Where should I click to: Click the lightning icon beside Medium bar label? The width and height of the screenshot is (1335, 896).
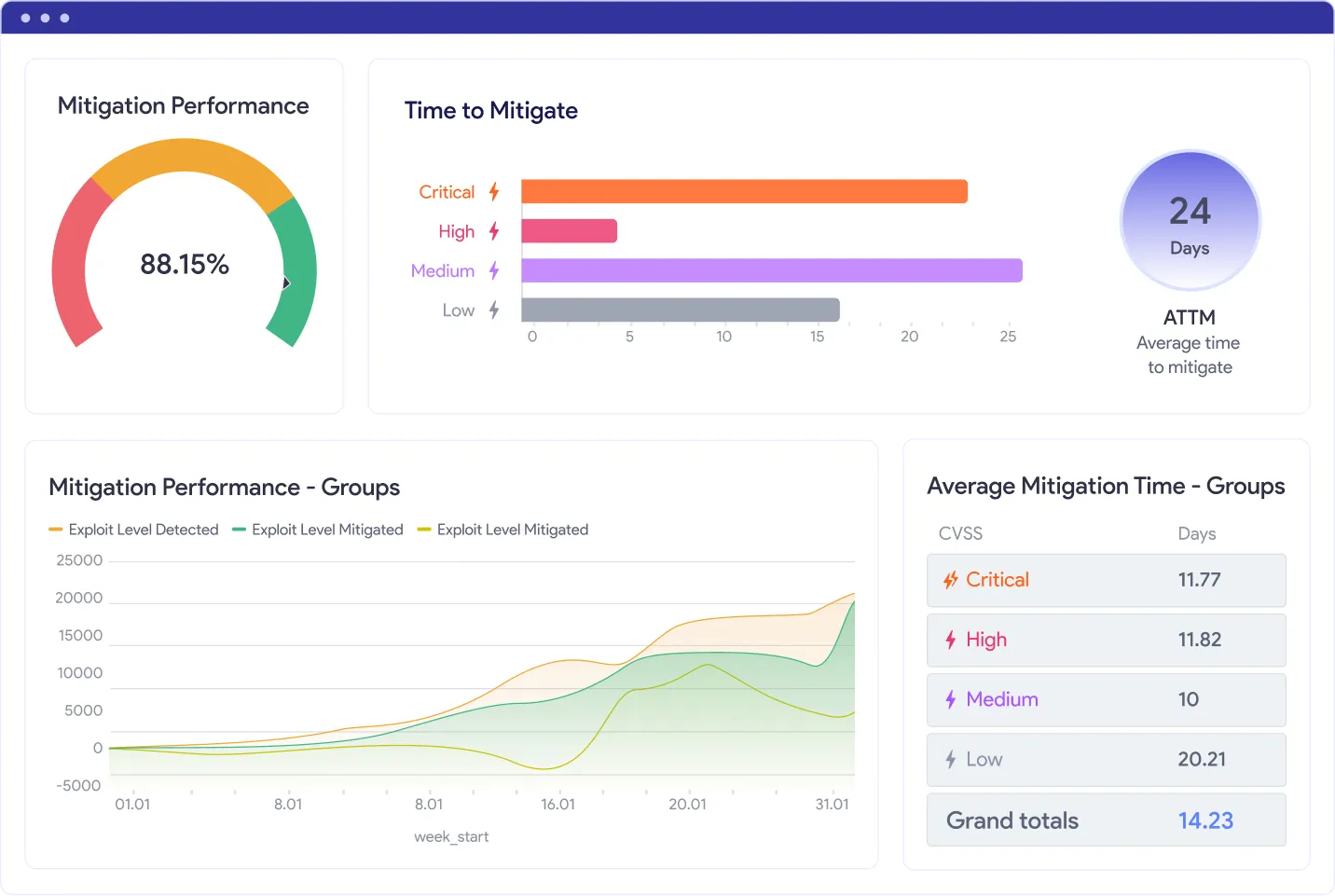(x=494, y=270)
